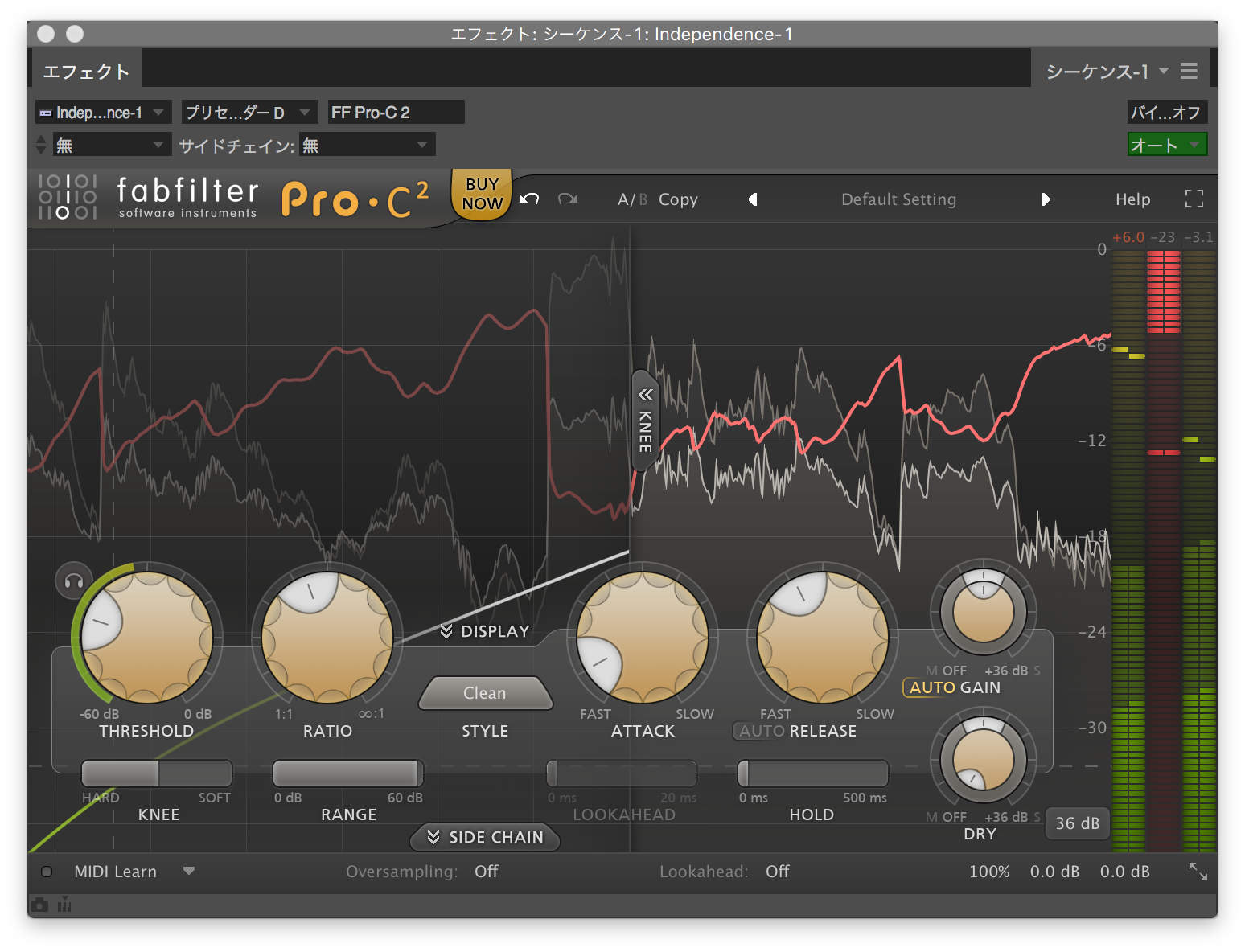The width and height of the screenshot is (1245, 952).
Task: Click the camera snapshot icon
Action: coord(39,905)
